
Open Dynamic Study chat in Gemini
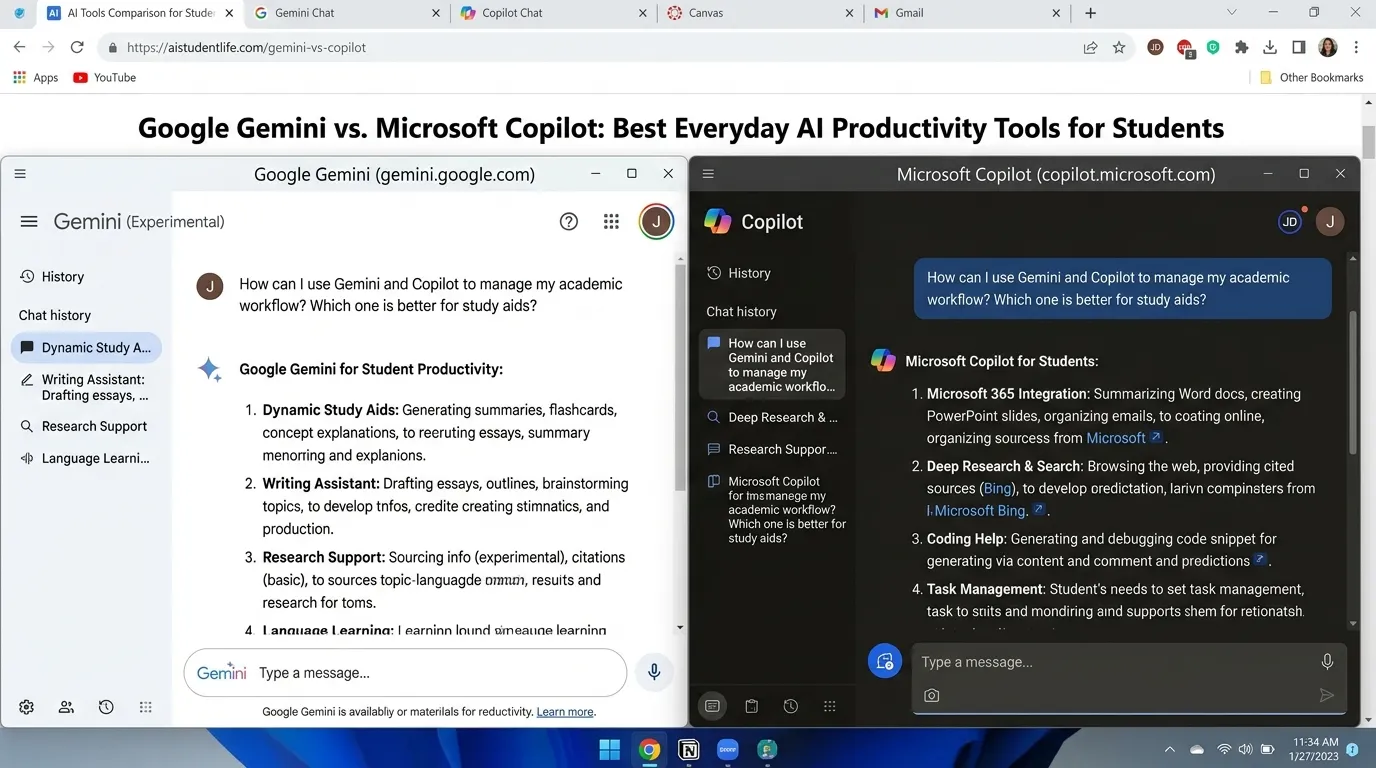click(86, 347)
